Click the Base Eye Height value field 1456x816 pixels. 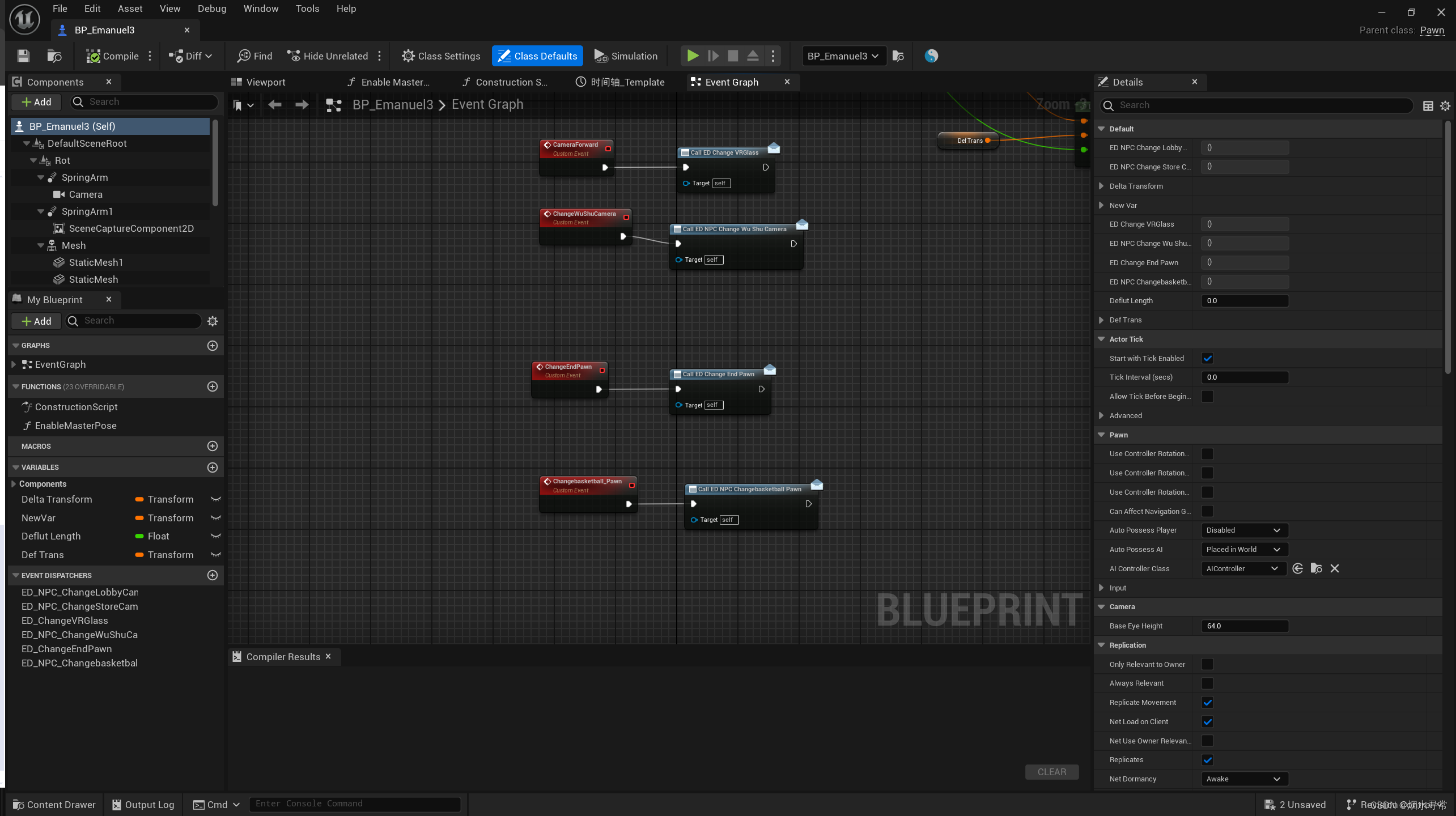1244,626
